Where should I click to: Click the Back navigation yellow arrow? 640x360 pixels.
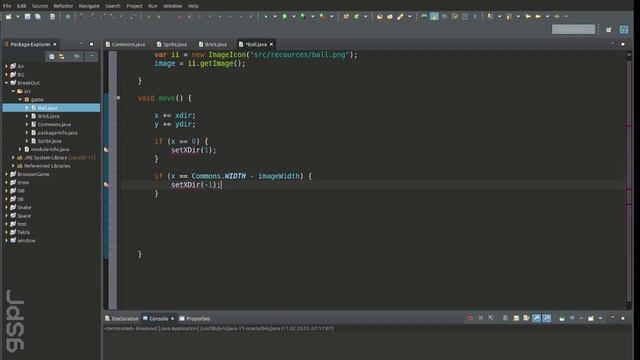click(538, 17)
